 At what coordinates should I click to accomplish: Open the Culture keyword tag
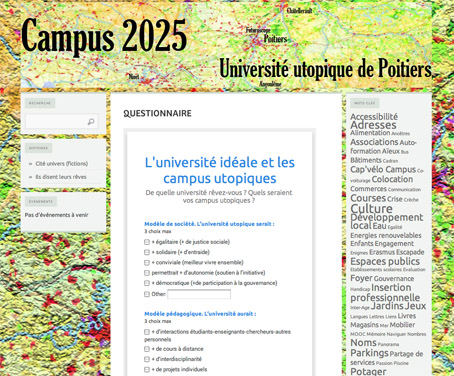pos(371,209)
